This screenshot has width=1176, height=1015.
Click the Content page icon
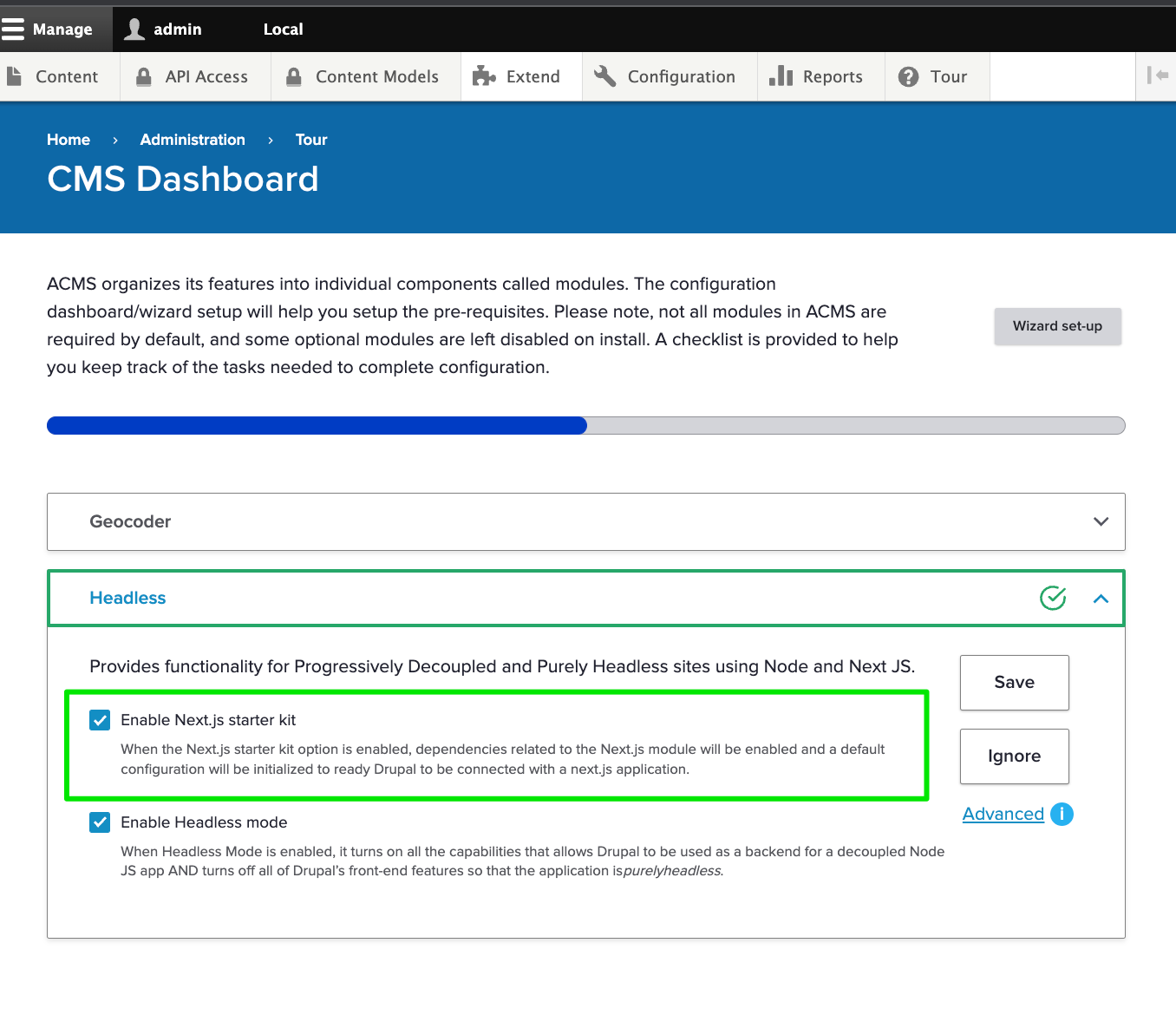pos(14,76)
